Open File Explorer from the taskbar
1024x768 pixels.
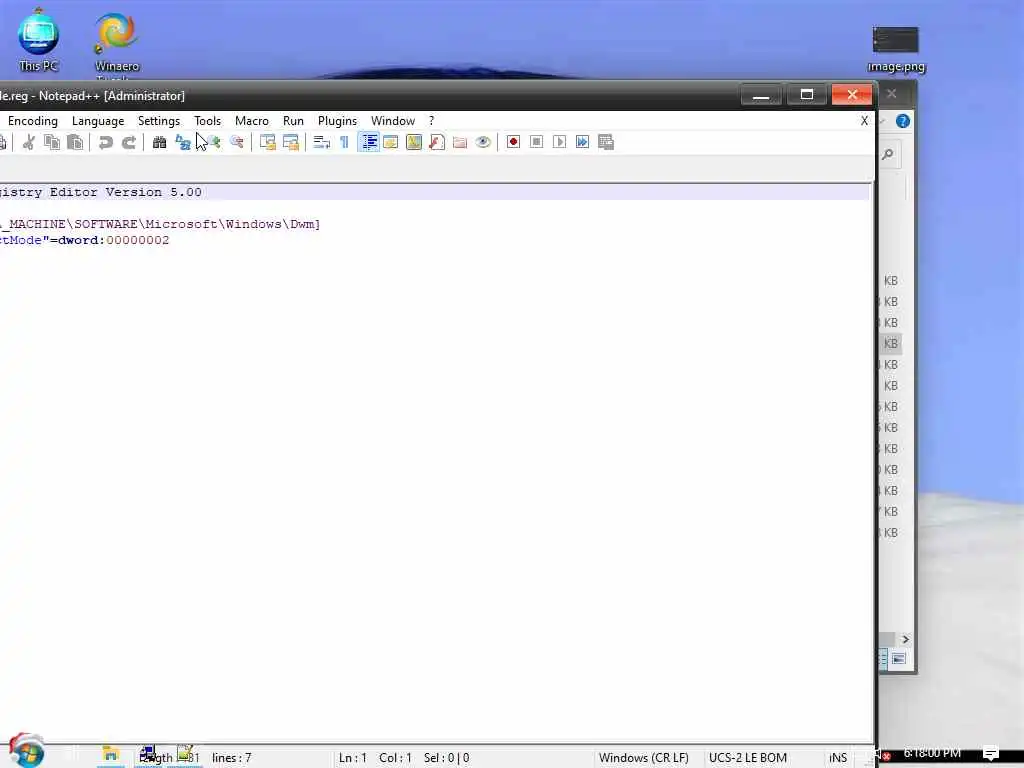tap(110, 756)
